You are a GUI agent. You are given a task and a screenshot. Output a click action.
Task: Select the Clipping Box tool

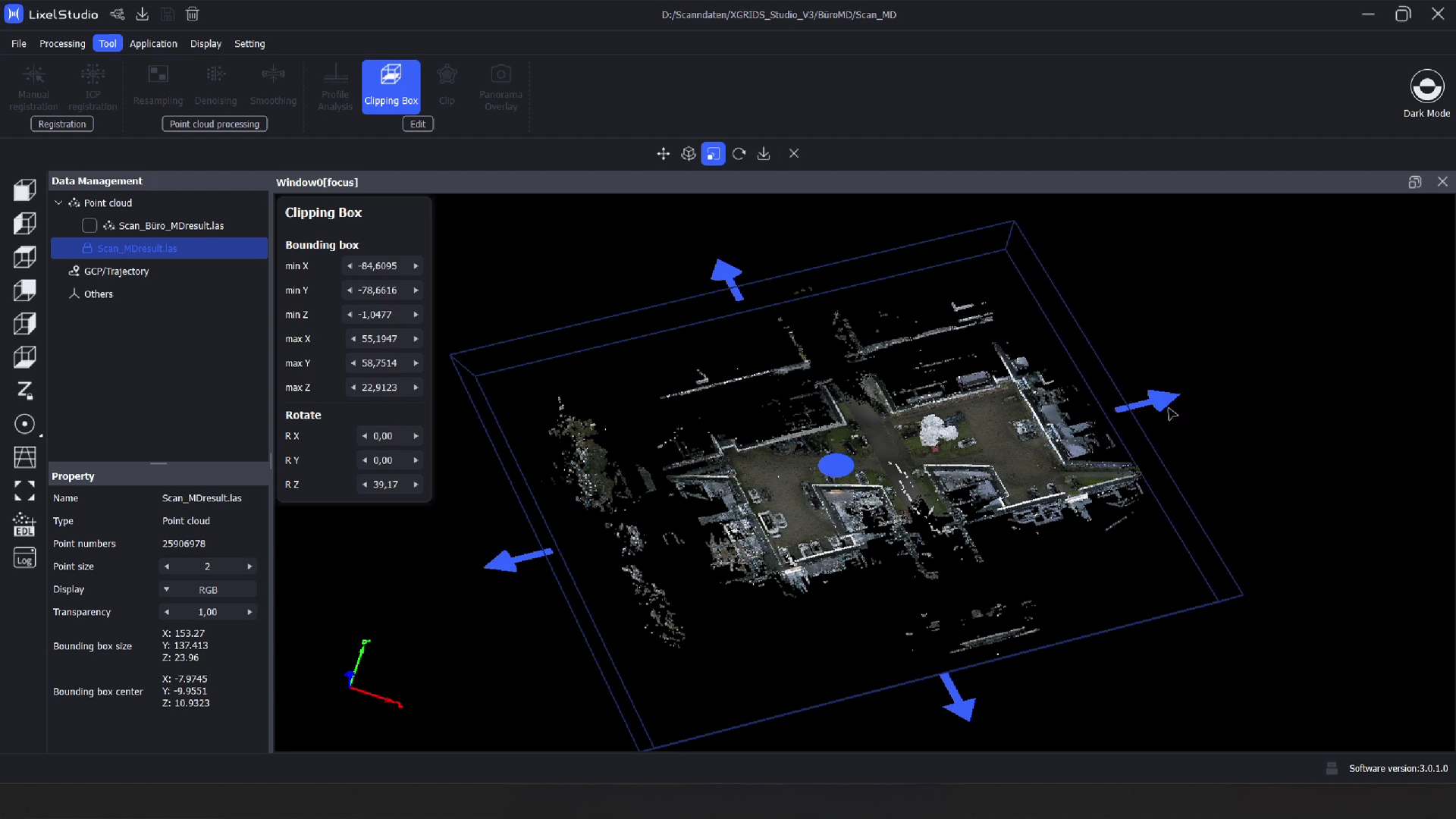tap(391, 86)
